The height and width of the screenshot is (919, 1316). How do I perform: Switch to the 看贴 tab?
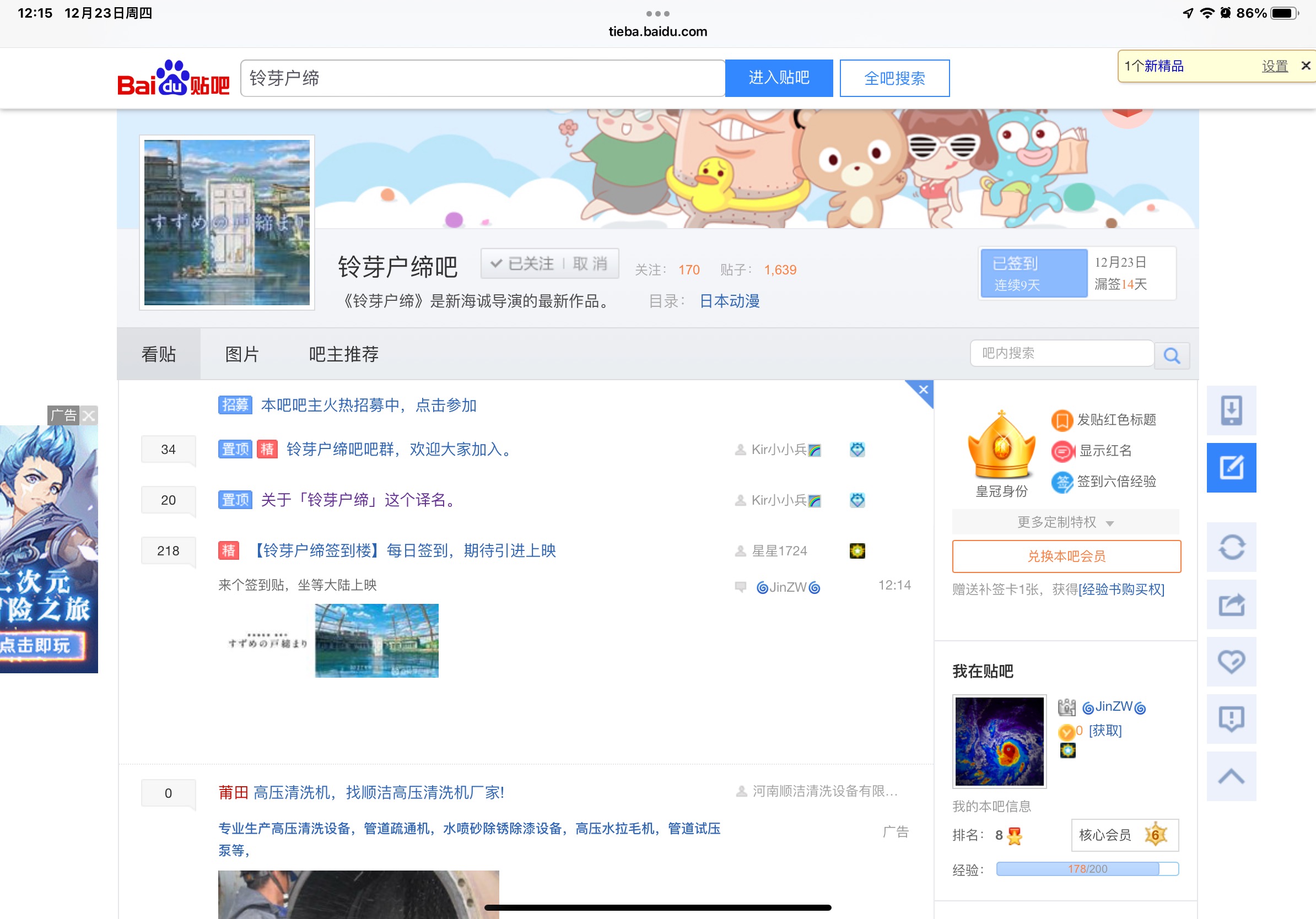(159, 354)
